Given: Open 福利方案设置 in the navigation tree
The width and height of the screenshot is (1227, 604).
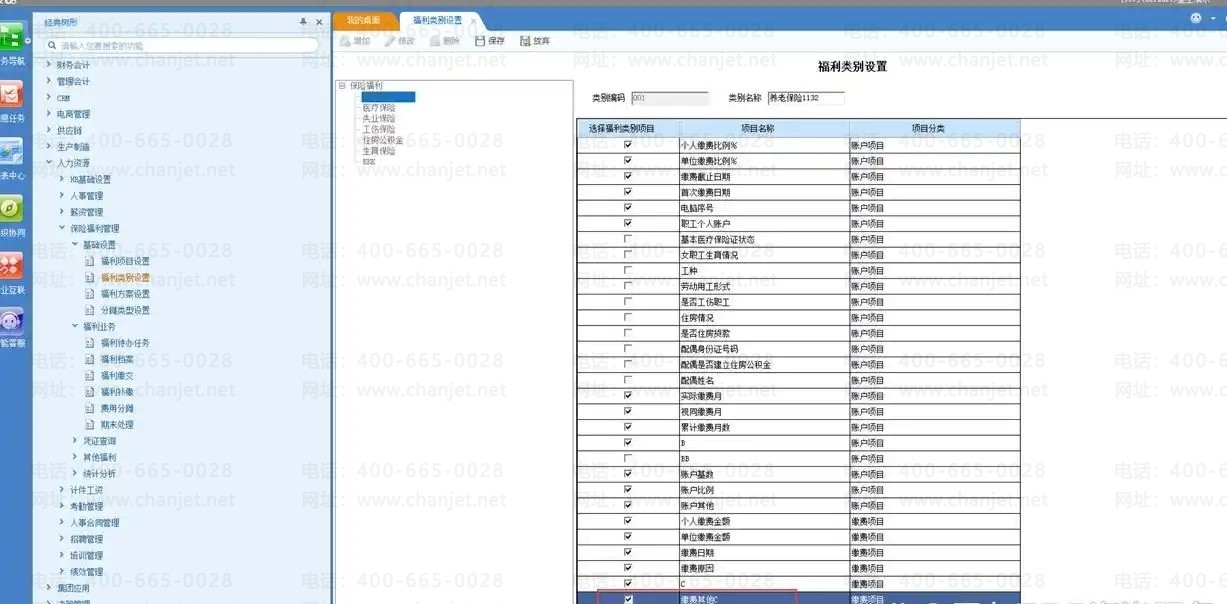Looking at the screenshot, I should pyautogui.click(x=125, y=294).
